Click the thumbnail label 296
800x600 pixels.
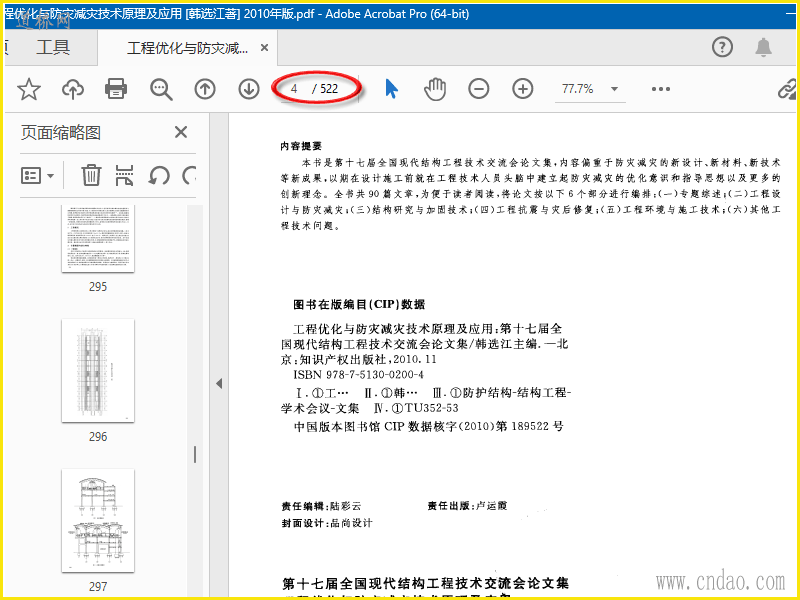tap(98, 437)
